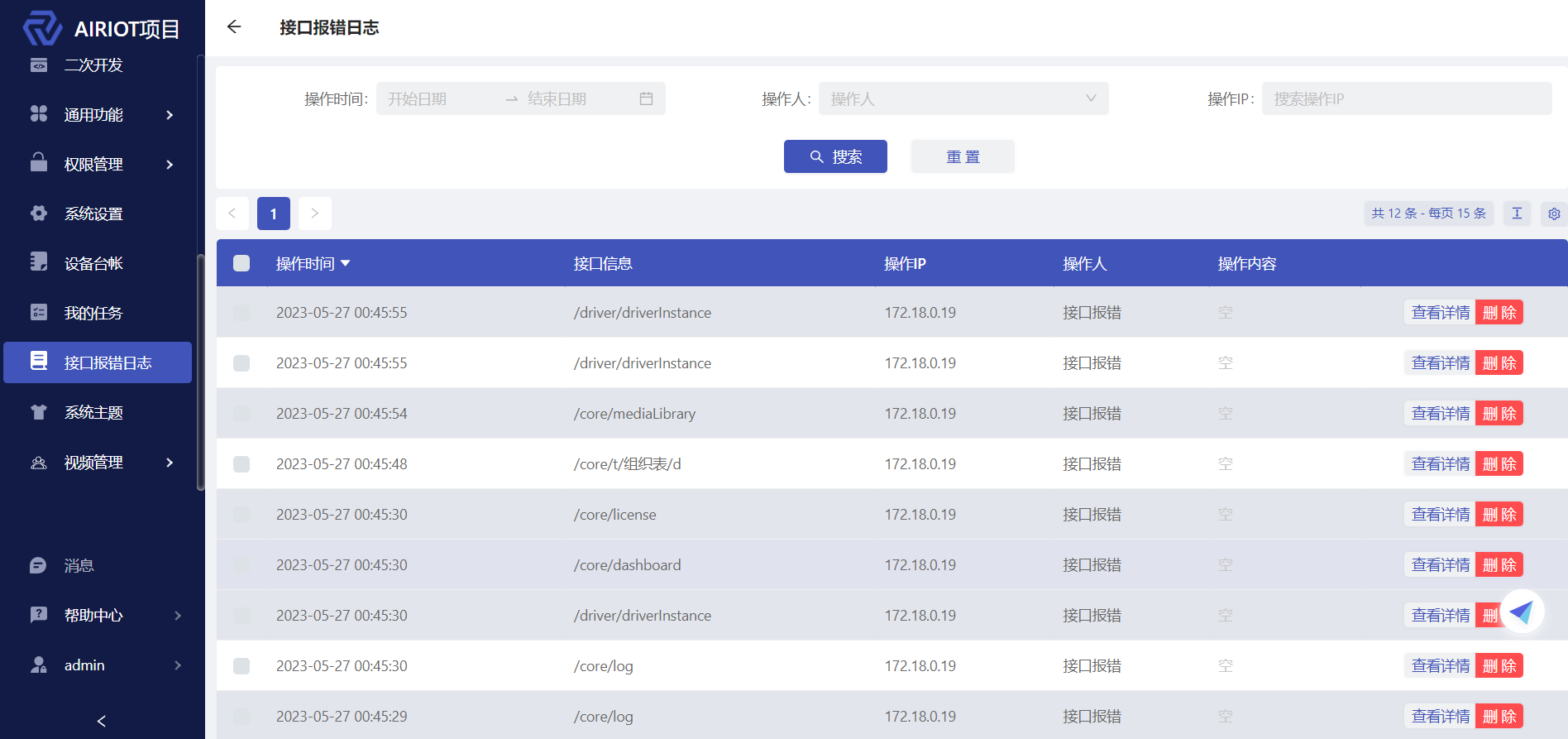Click the 共 12 条 - 每页 15 条 indicator
This screenshot has width=1568, height=739.
pyautogui.click(x=1429, y=214)
